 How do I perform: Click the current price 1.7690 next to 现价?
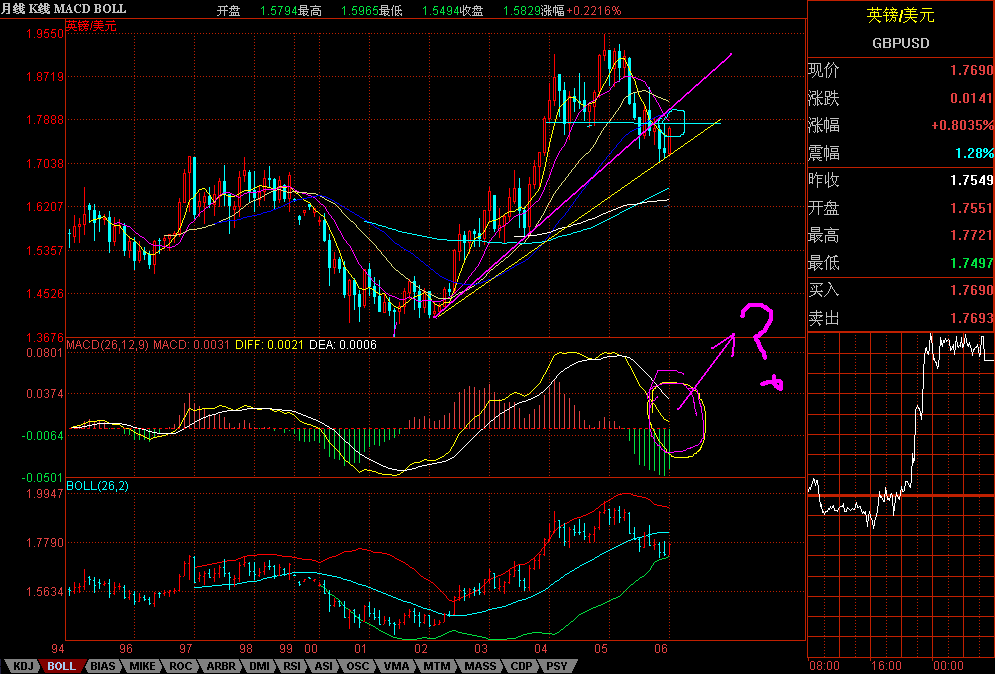972,70
